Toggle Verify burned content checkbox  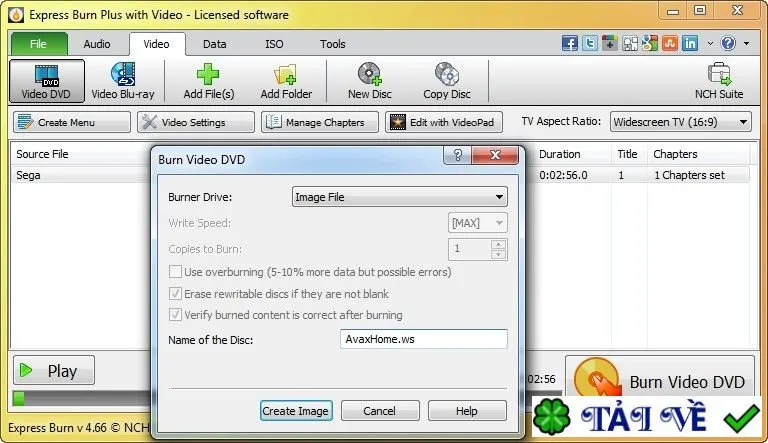(x=175, y=315)
